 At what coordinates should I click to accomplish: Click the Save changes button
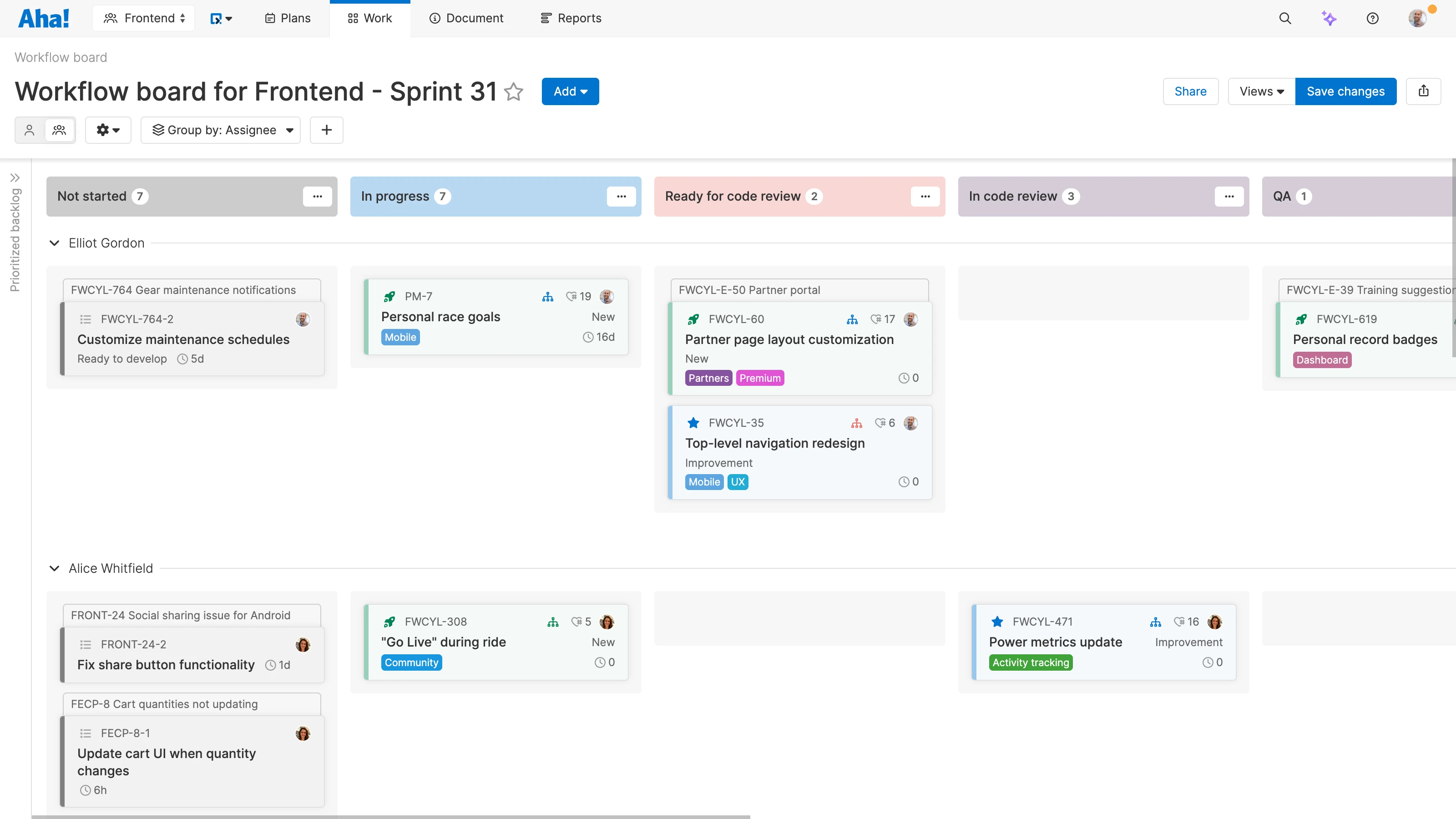pyautogui.click(x=1346, y=91)
